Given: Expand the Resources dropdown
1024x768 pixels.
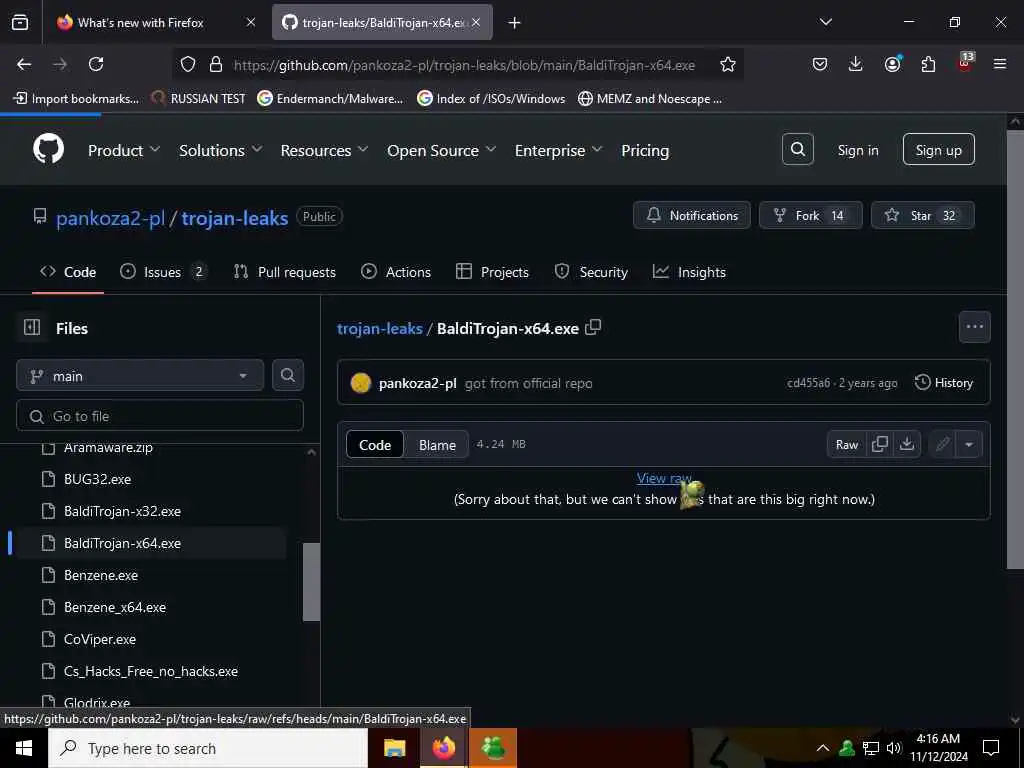Looking at the screenshot, I should point(325,150).
